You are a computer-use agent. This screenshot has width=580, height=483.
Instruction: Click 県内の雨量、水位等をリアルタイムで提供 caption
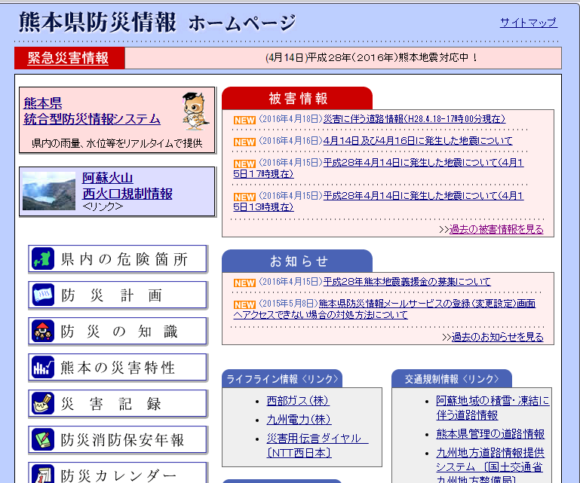tap(117, 143)
